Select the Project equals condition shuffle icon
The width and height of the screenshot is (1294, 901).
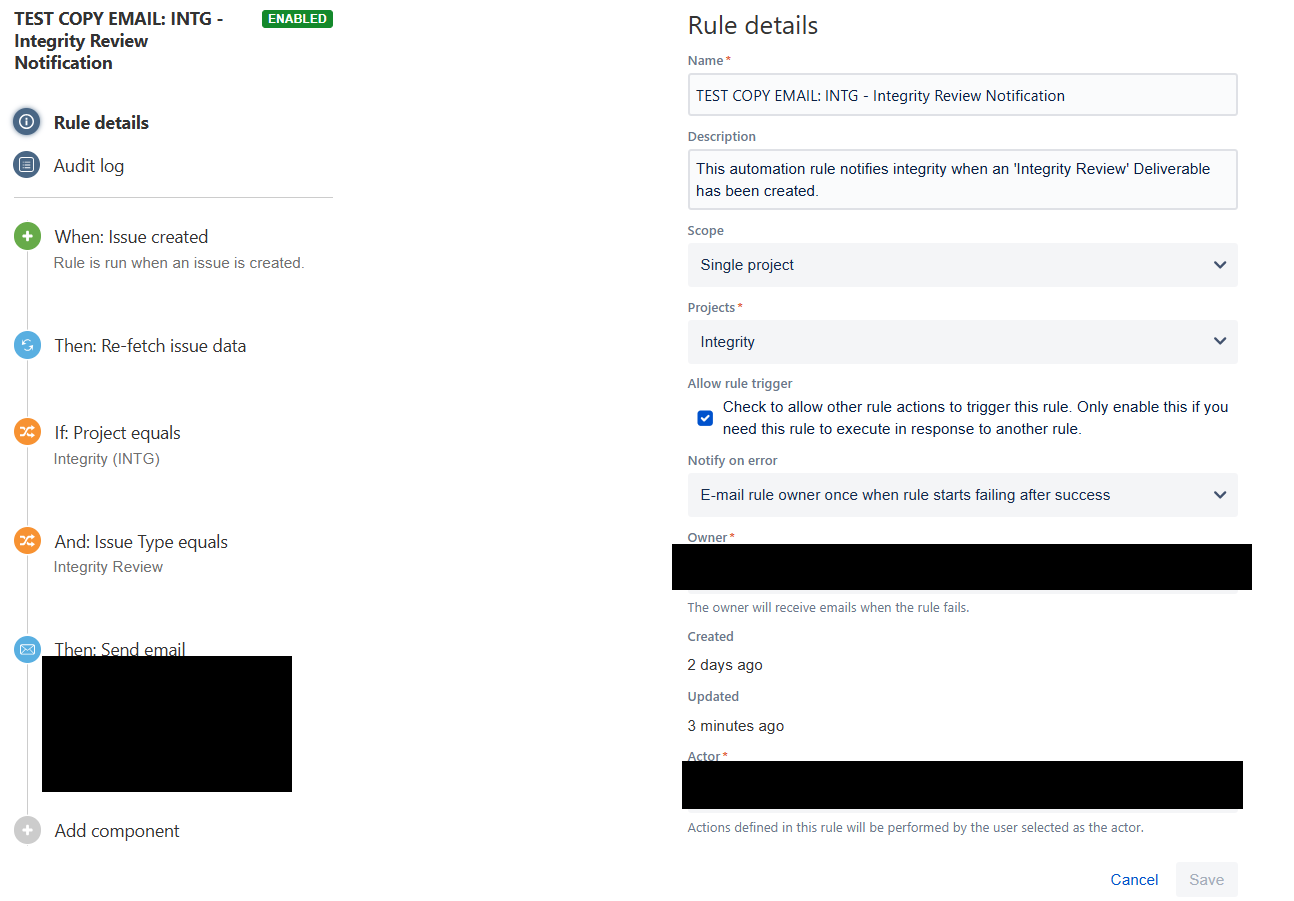tap(27, 432)
